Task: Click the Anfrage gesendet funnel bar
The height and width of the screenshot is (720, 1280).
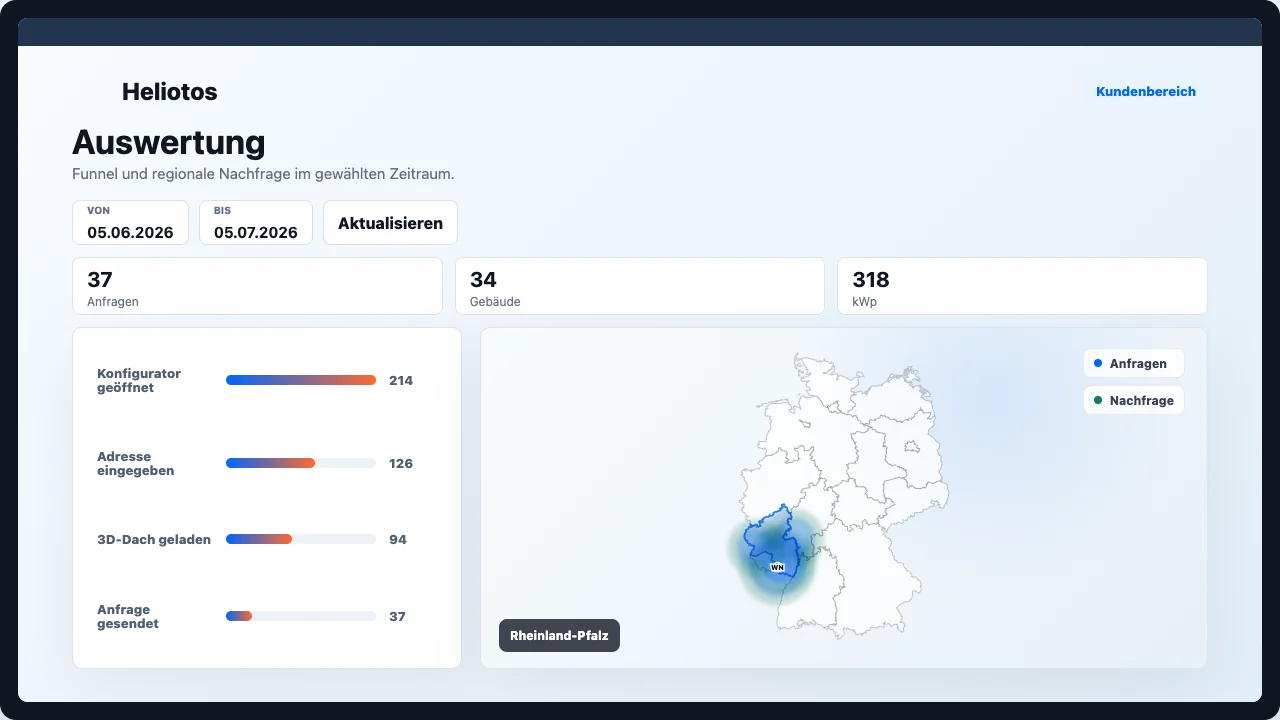Action: click(x=301, y=616)
